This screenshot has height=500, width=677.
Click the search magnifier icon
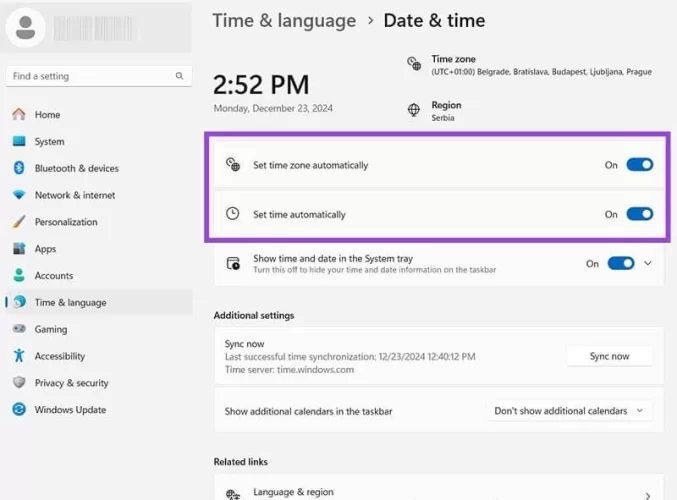click(180, 76)
